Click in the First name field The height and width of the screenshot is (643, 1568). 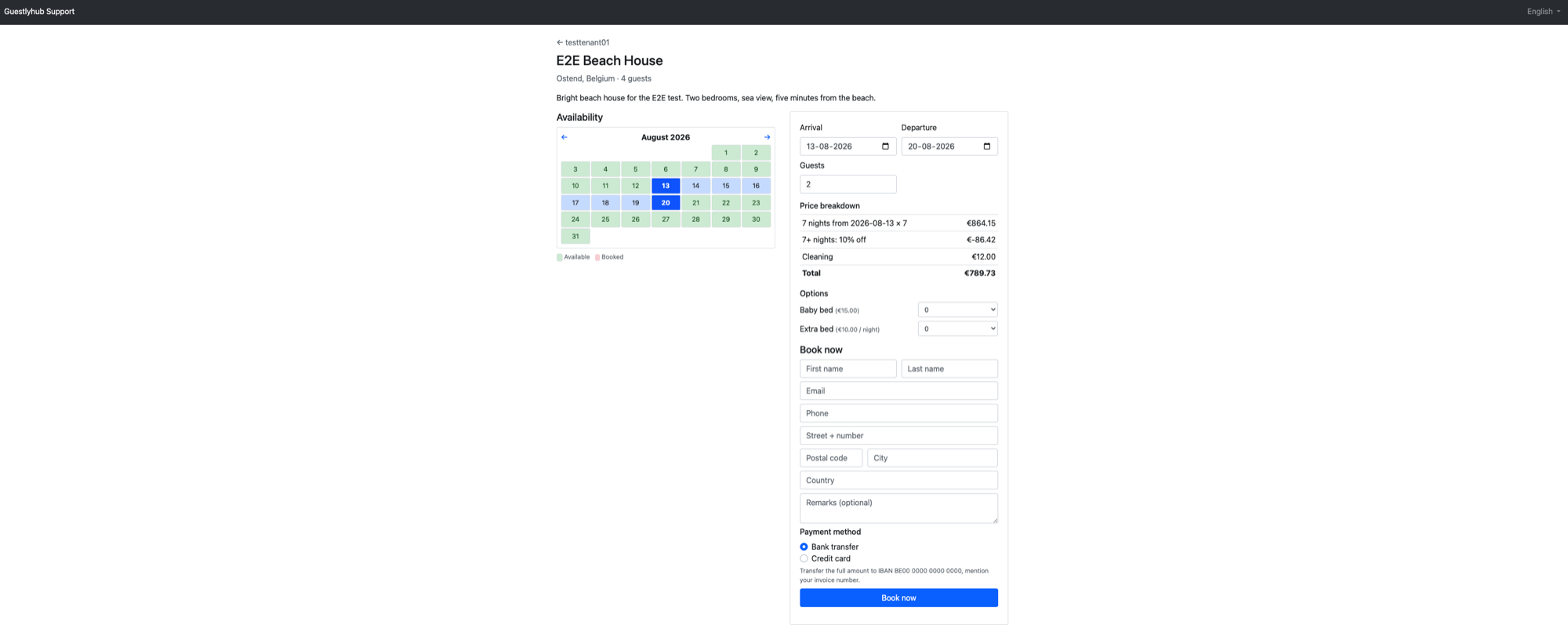coord(848,369)
